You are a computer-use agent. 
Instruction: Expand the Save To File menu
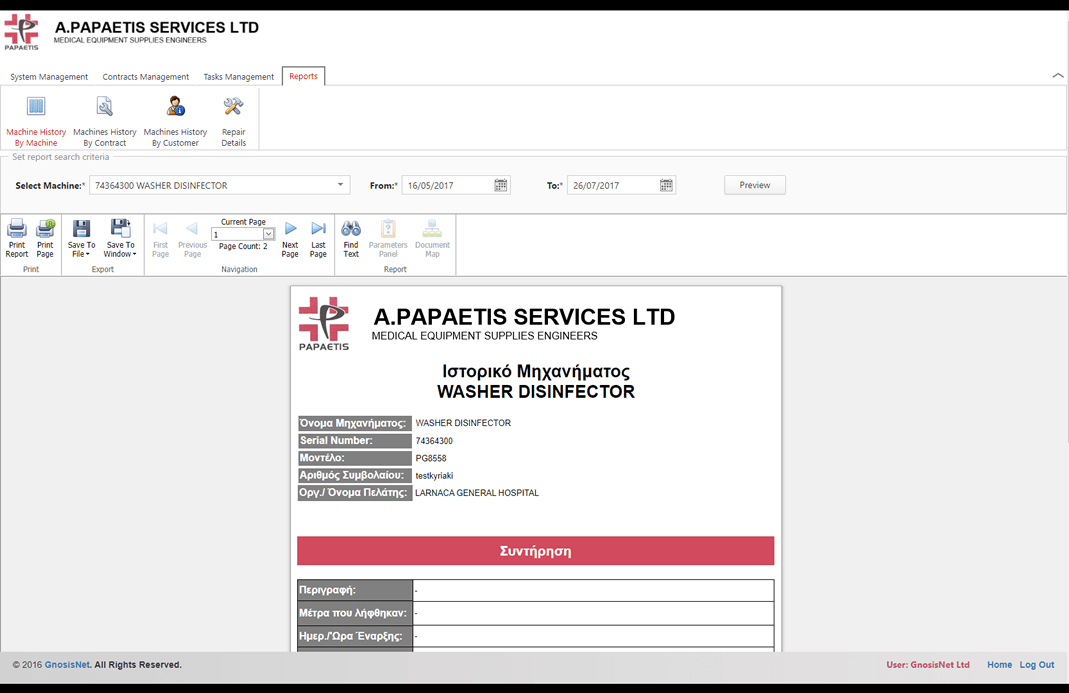[x=82, y=238]
